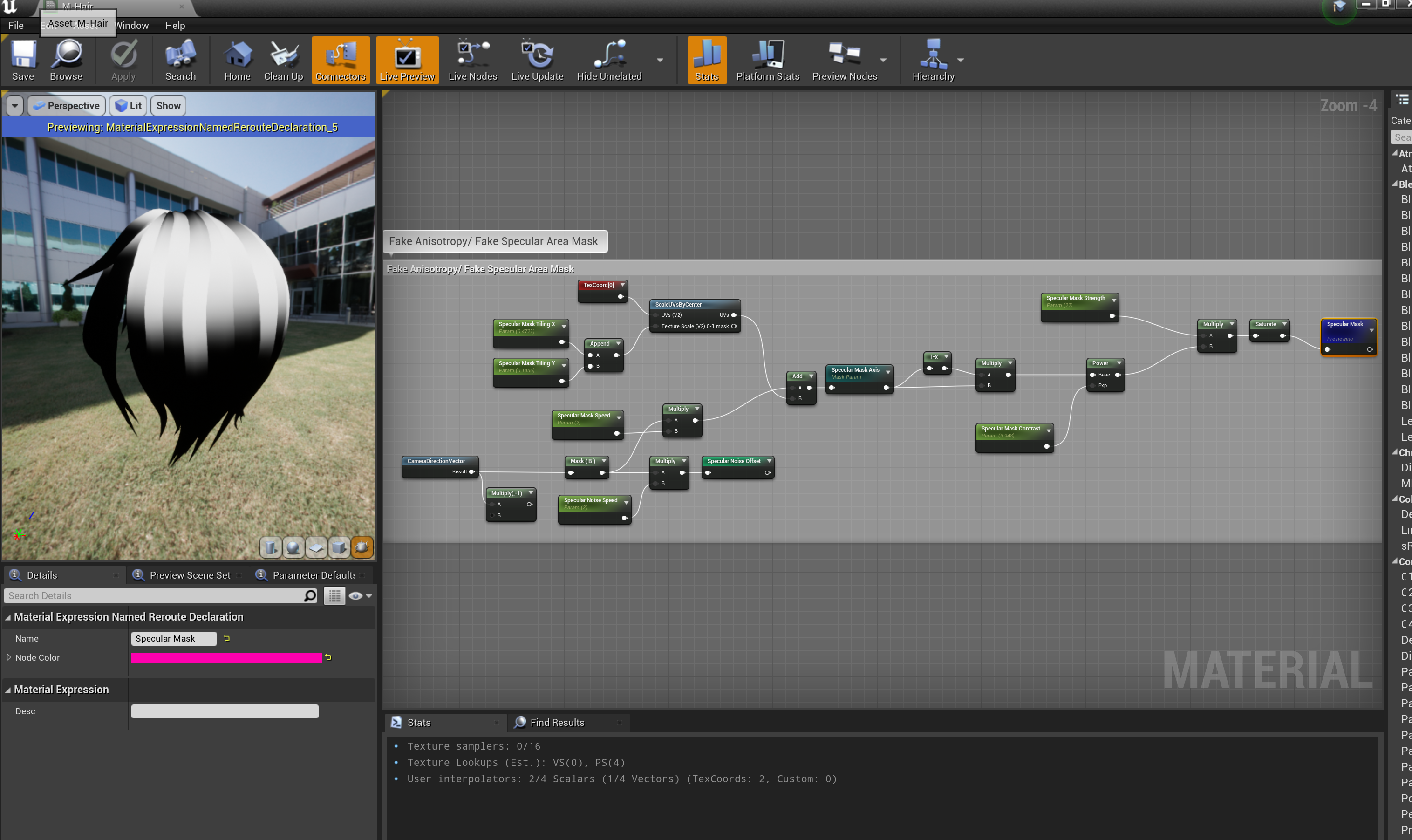Collapse the Saturate node using its arrow
The height and width of the screenshot is (840, 1412).
(1284, 324)
